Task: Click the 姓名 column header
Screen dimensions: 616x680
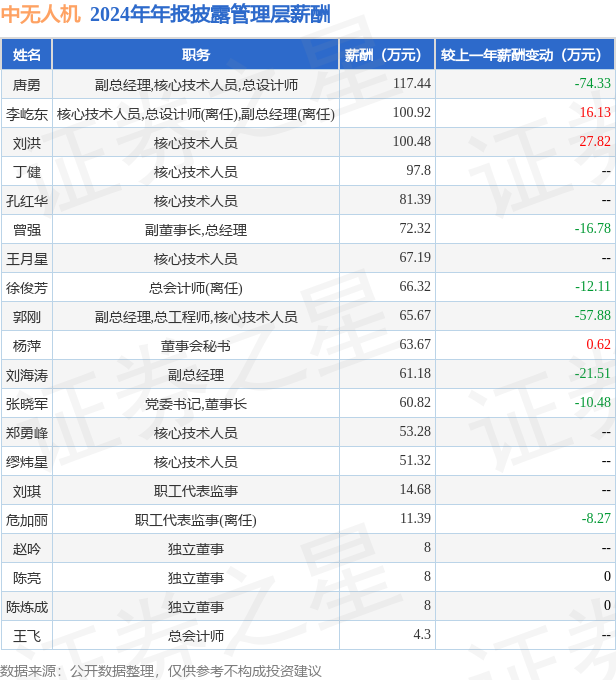Action: pyautogui.click(x=26, y=55)
